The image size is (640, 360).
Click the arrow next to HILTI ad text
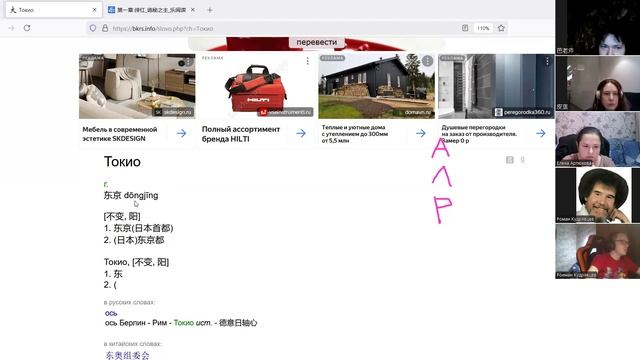point(301,133)
